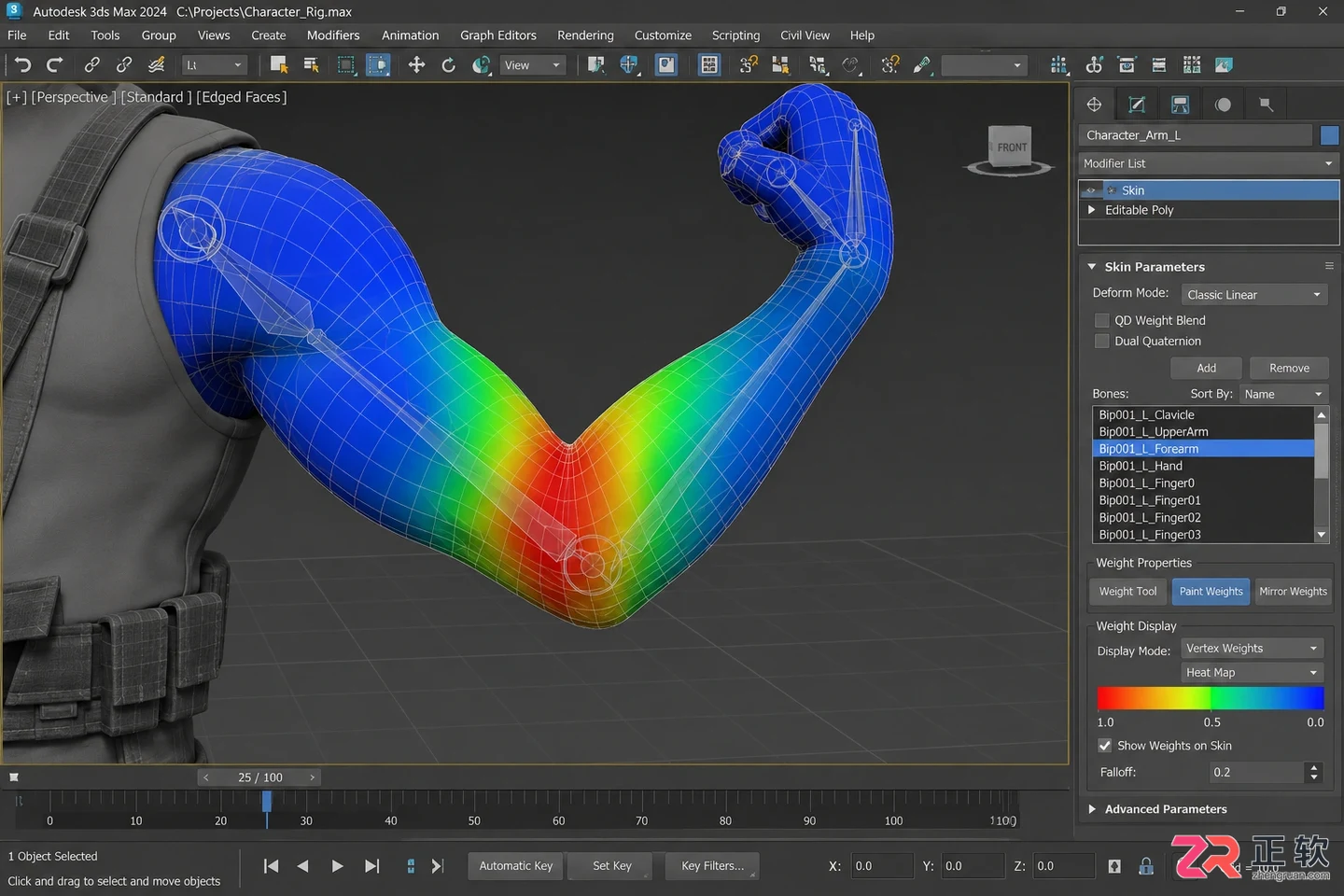Activate the Select Object tool
The image size is (1344, 896).
pyautogui.click(x=278, y=64)
